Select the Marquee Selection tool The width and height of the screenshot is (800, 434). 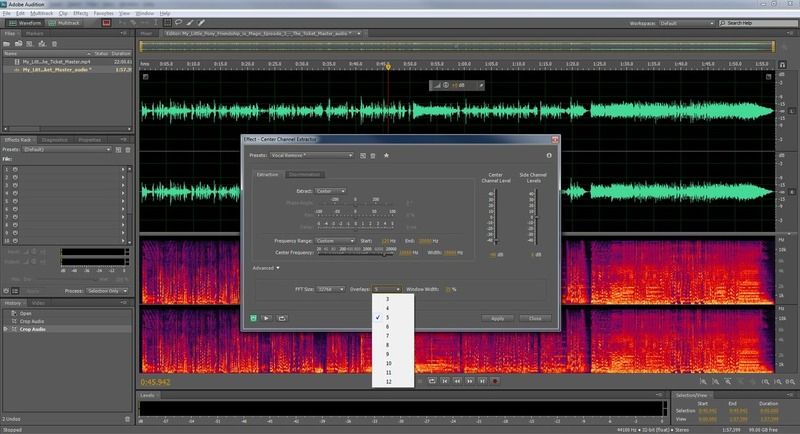[167, 23]
